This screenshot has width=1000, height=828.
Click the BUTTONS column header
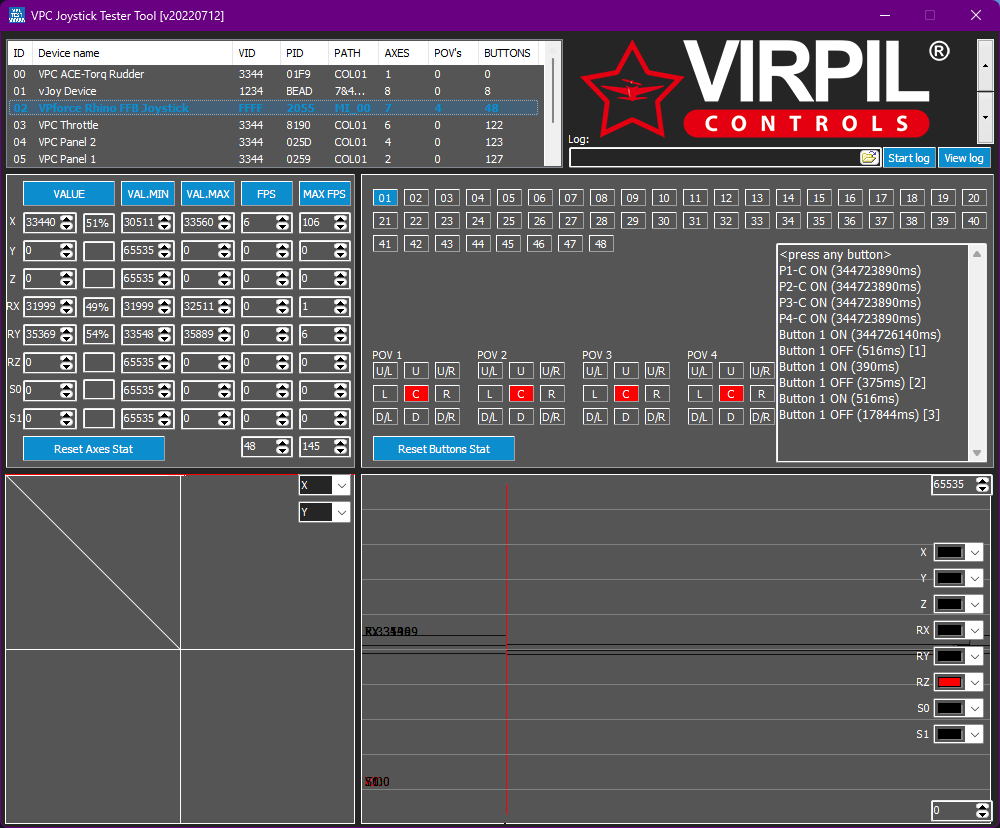coord(508,53)
